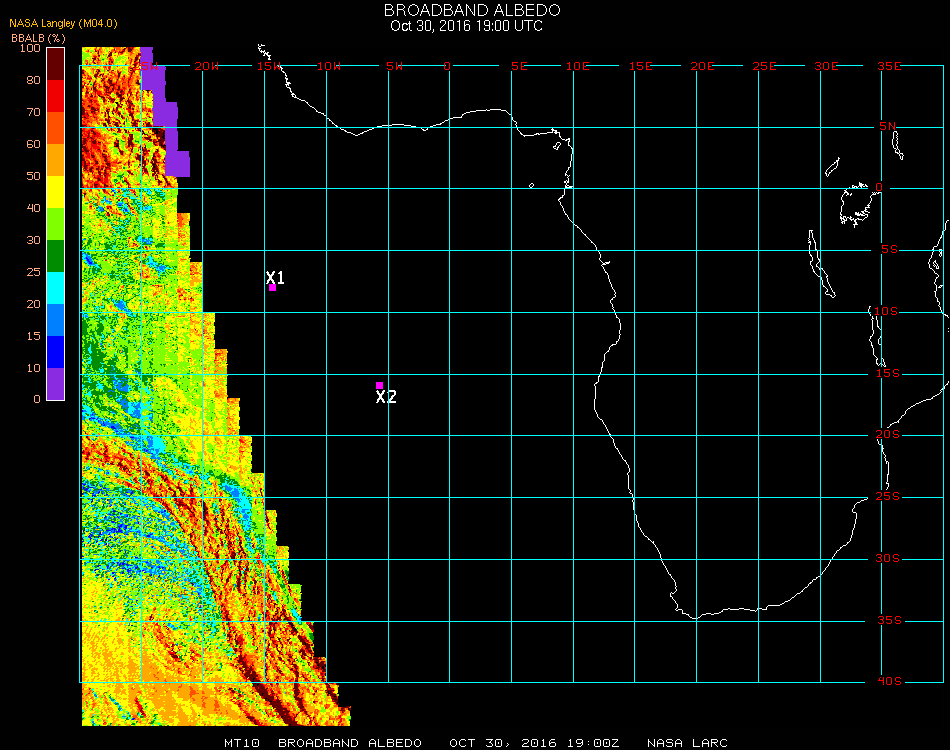Click the "10E" longitude label

[x=577, y=66]
